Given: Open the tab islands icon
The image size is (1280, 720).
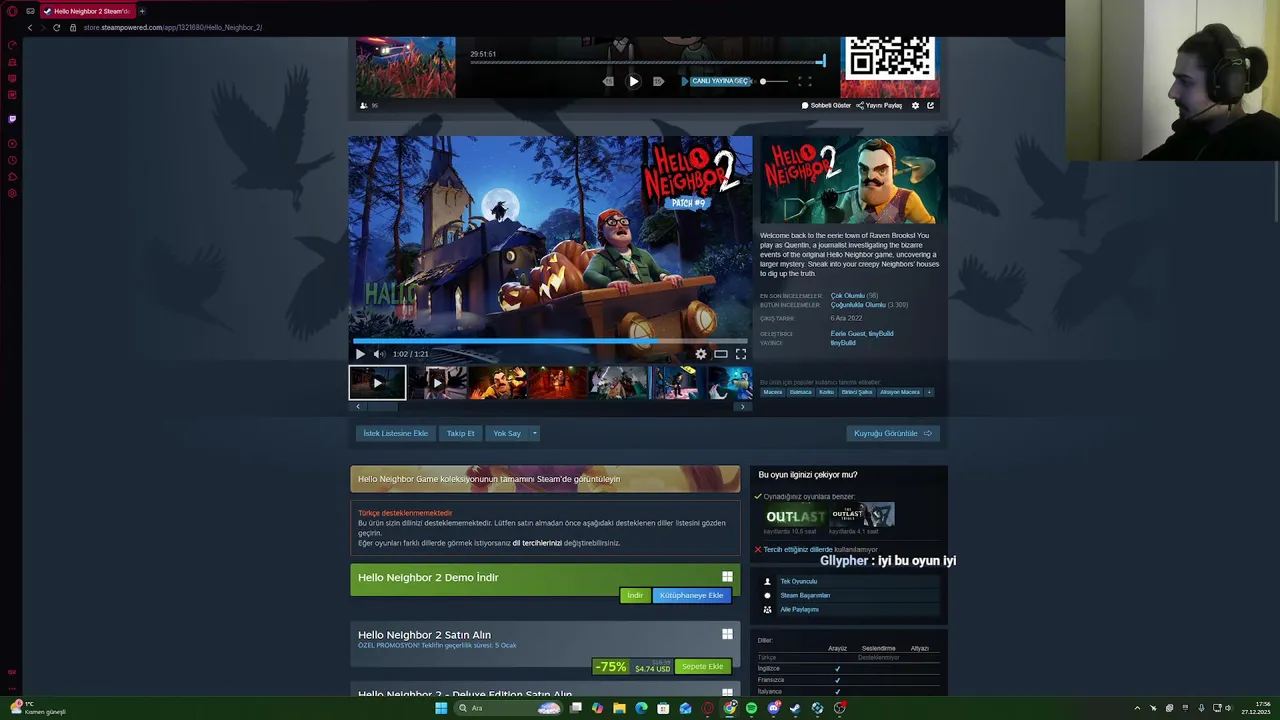Looking at the screenshot, I should pos(30,11).
